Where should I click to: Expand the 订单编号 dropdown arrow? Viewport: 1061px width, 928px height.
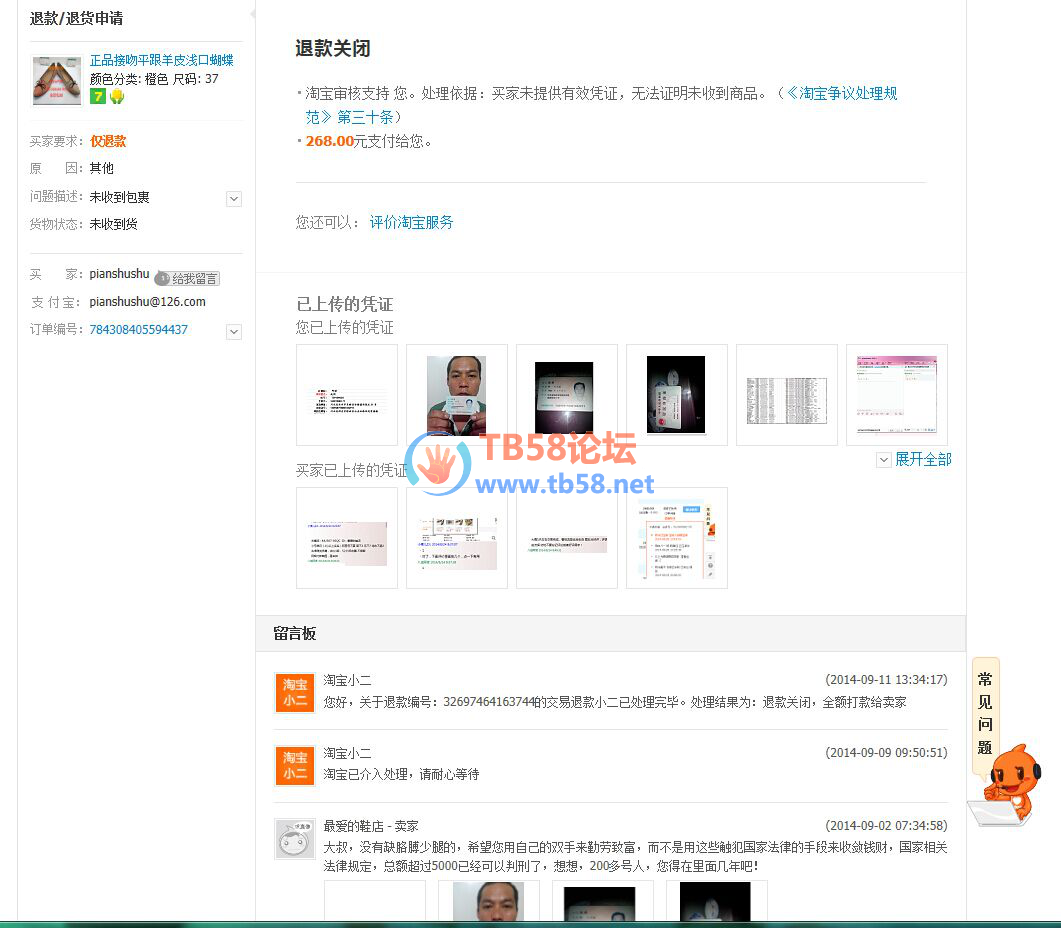point(234,332)
